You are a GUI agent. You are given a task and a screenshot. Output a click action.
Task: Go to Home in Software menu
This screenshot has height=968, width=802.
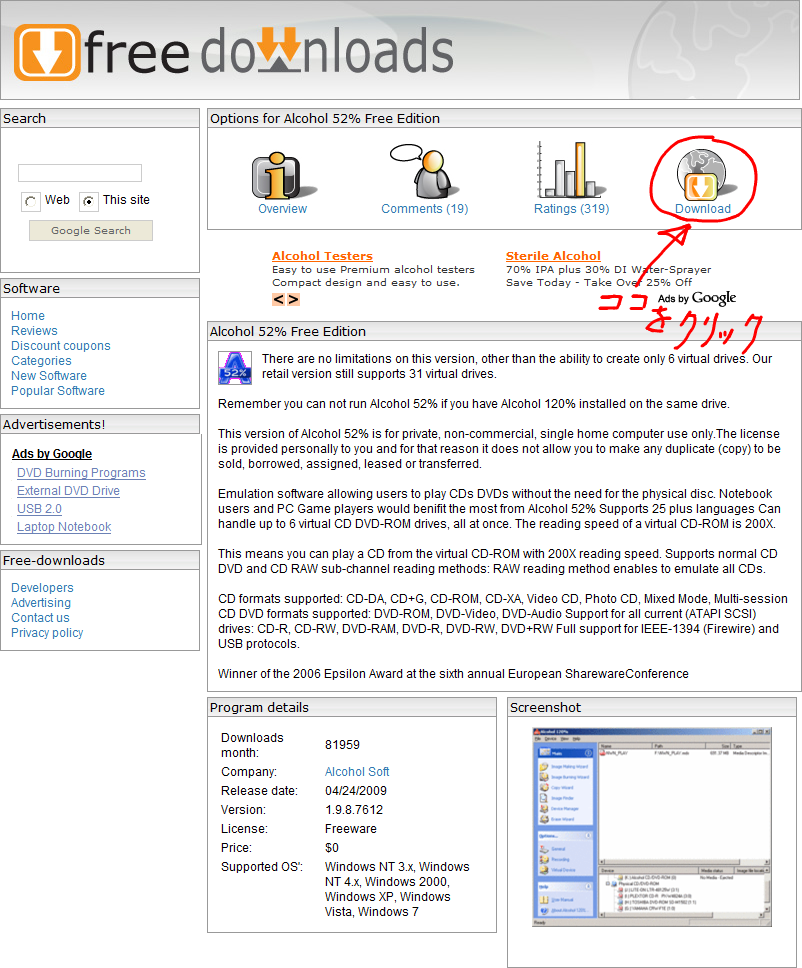tap(28, 315)
